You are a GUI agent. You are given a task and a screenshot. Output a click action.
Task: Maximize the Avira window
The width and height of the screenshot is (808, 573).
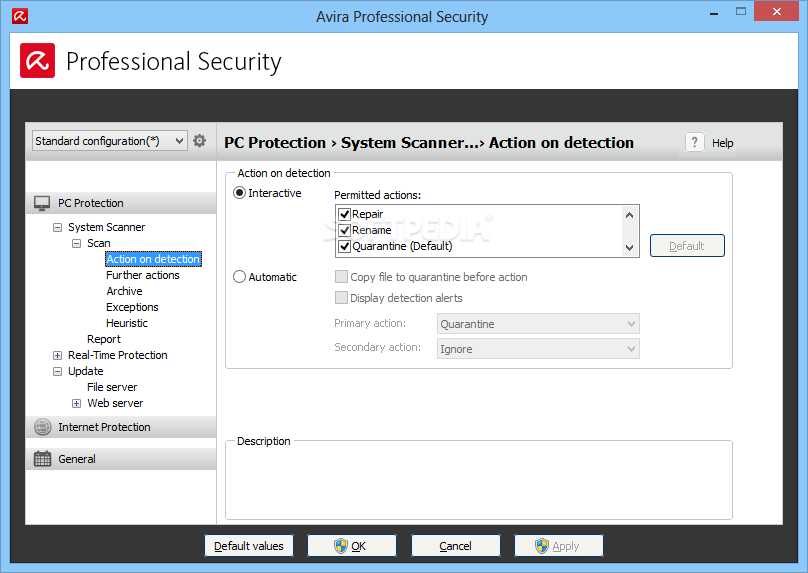coord(740,11)
